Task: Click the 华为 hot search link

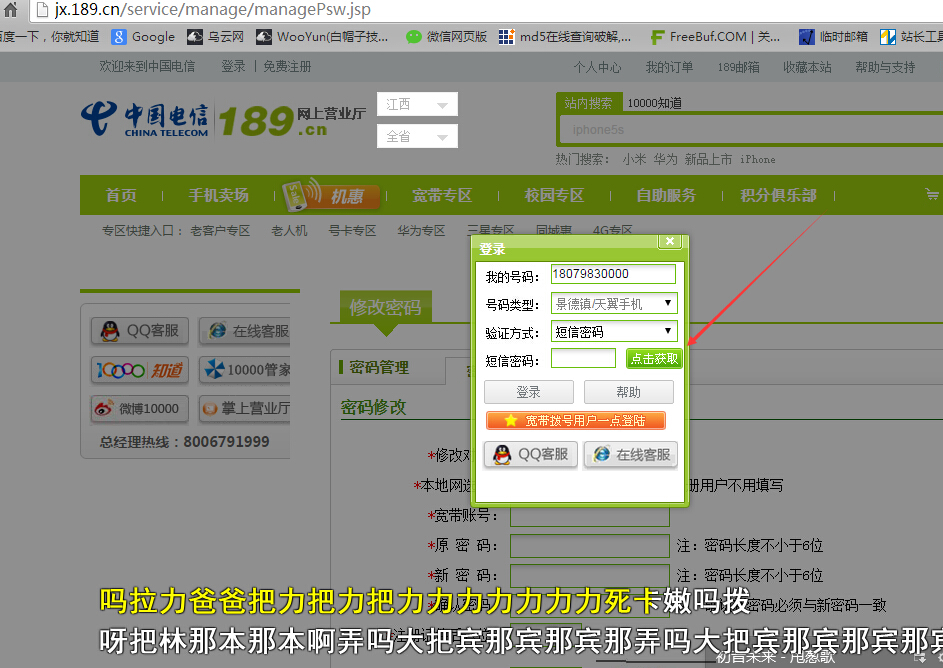Action: (665, 159)
